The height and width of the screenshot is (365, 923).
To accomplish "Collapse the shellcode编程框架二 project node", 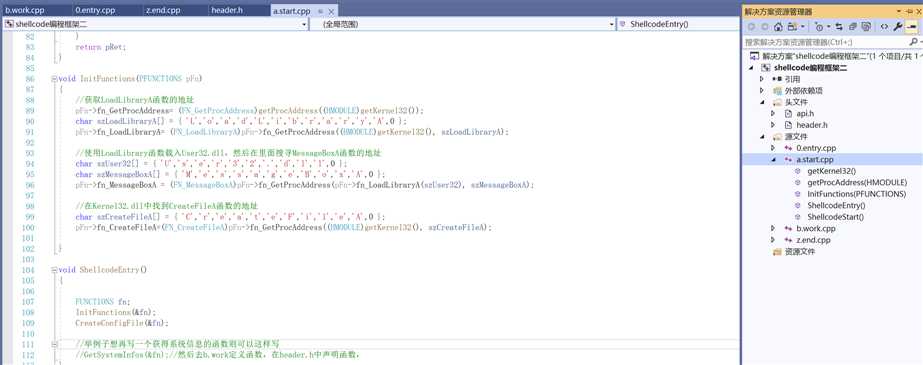I will click(x=751, y=68).
